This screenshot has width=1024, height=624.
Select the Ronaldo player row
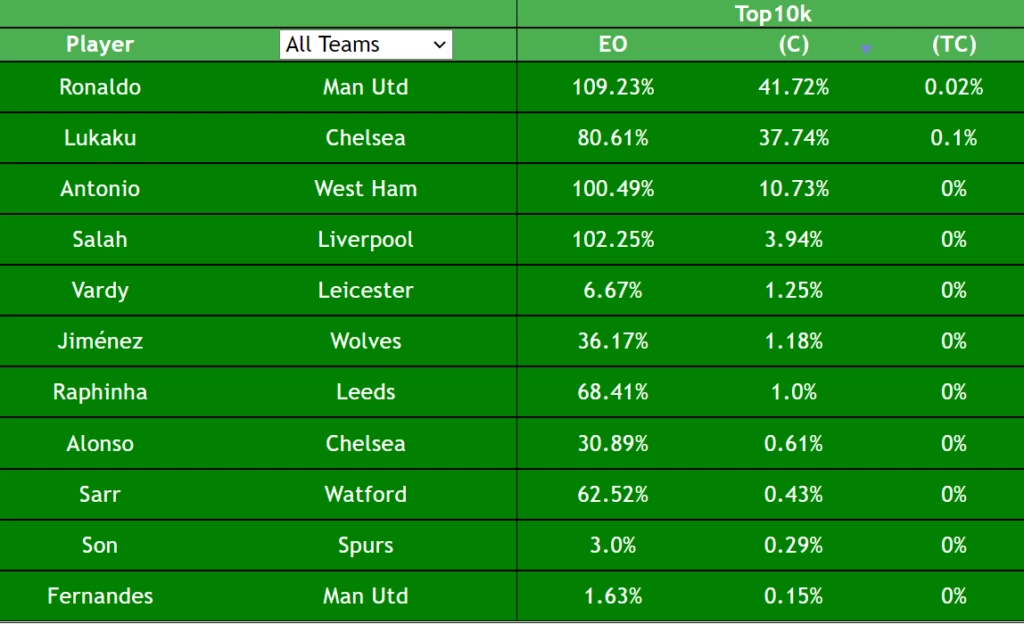click(x=512, y=87)
